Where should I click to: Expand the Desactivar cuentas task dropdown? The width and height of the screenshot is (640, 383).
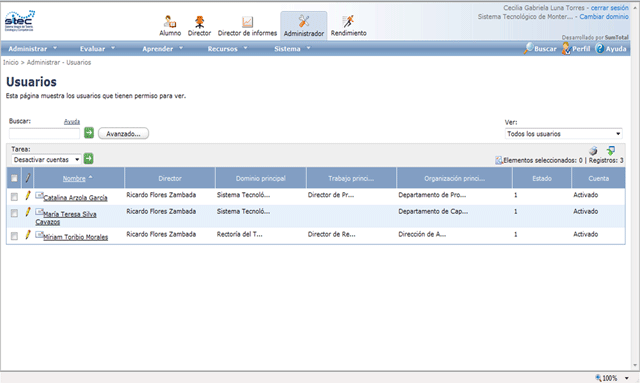pos(46,159)
